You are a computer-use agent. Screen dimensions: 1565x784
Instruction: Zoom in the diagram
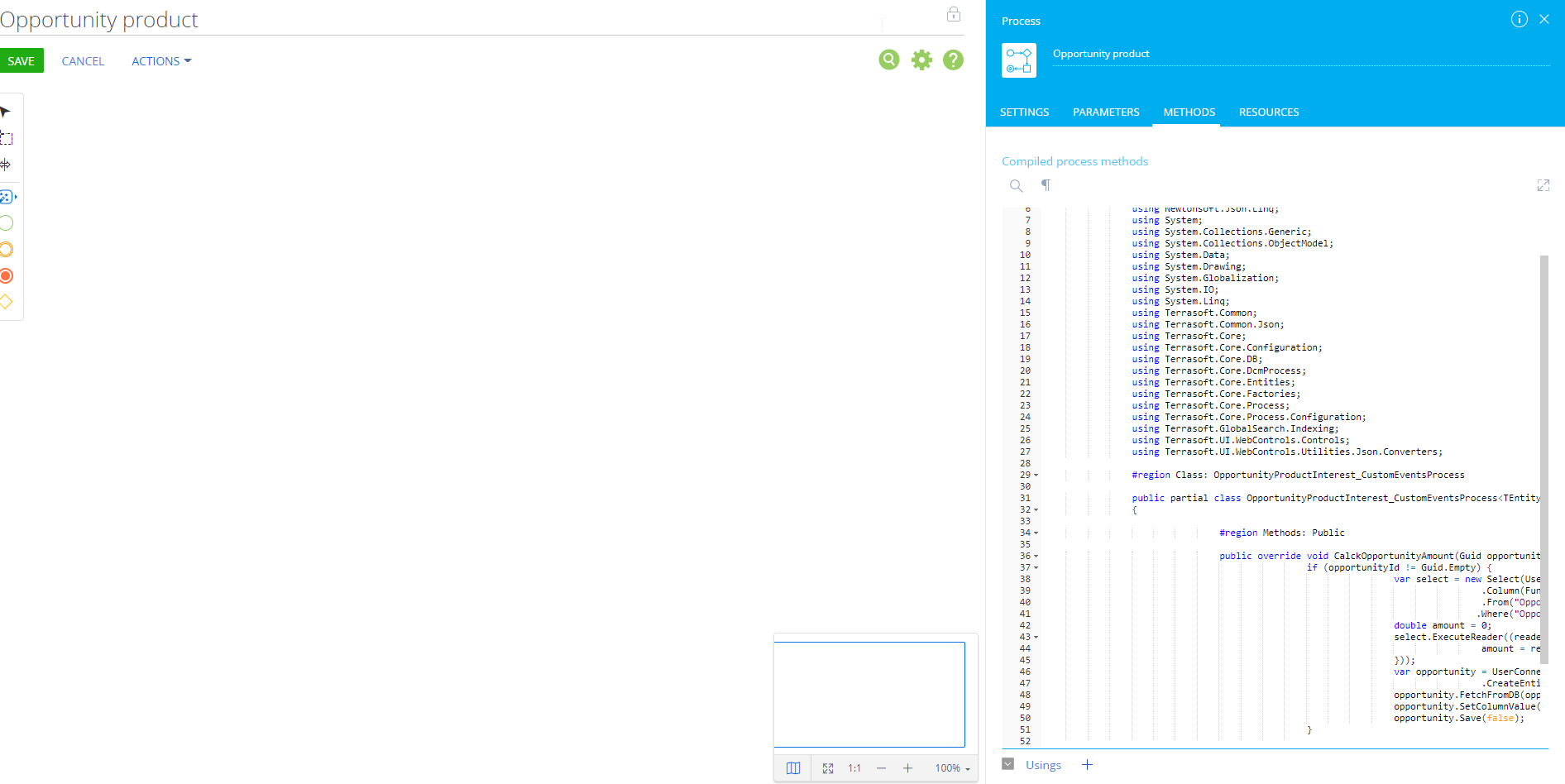[907, 768]
